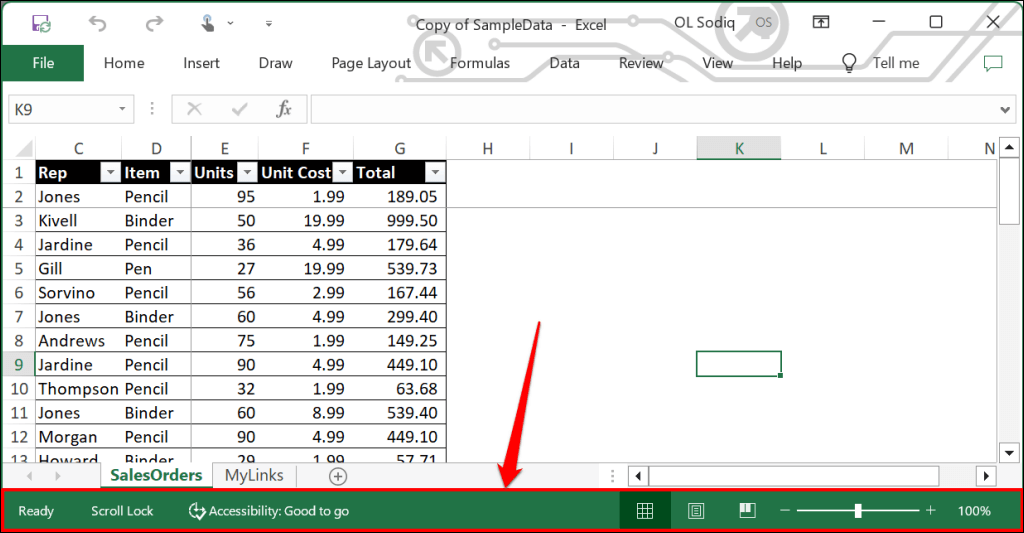Open the File tab
The width and height of the screenshot is (1024, 533).
[43, 63]
